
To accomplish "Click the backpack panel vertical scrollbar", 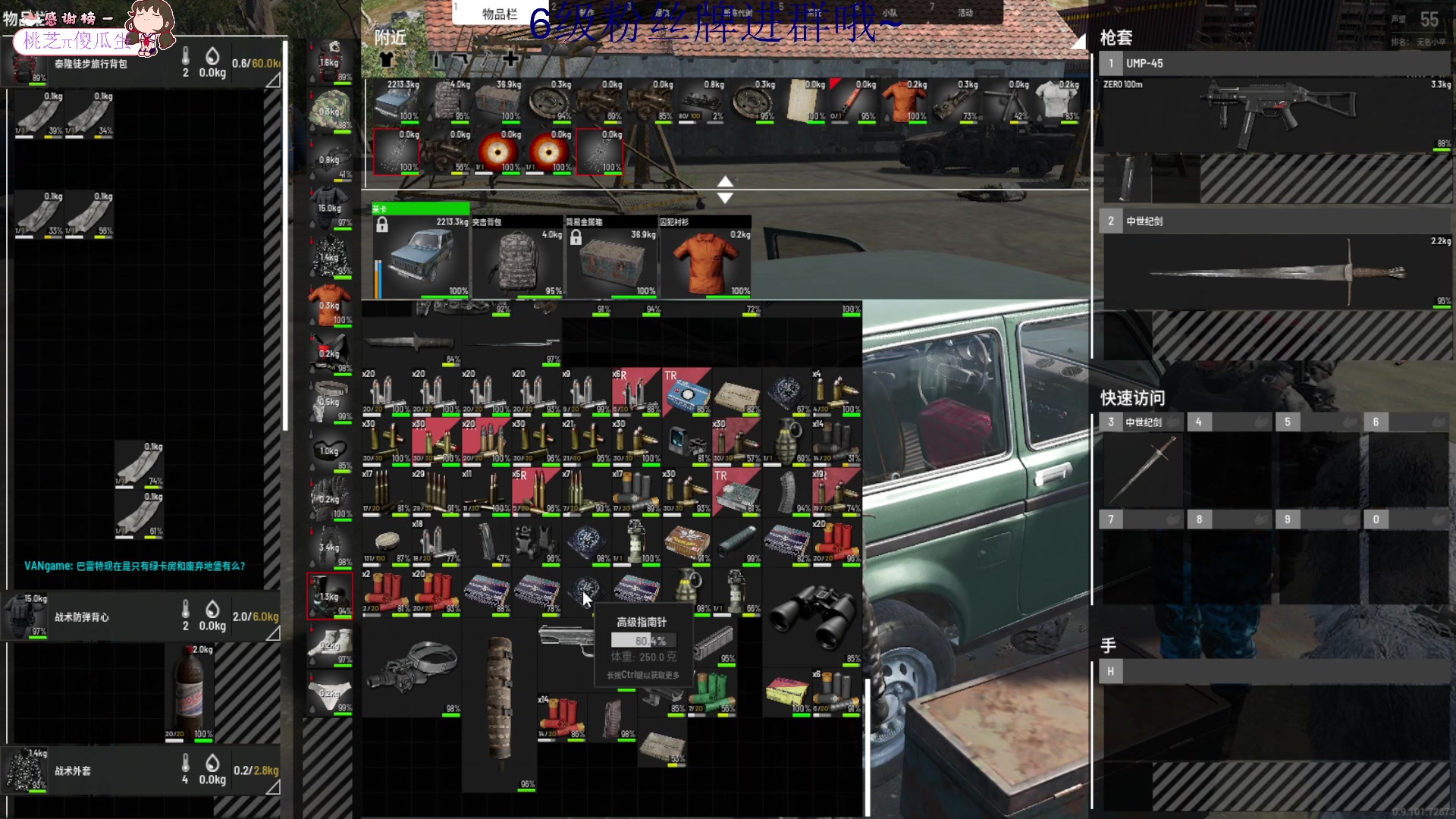I will click(285, 235).
